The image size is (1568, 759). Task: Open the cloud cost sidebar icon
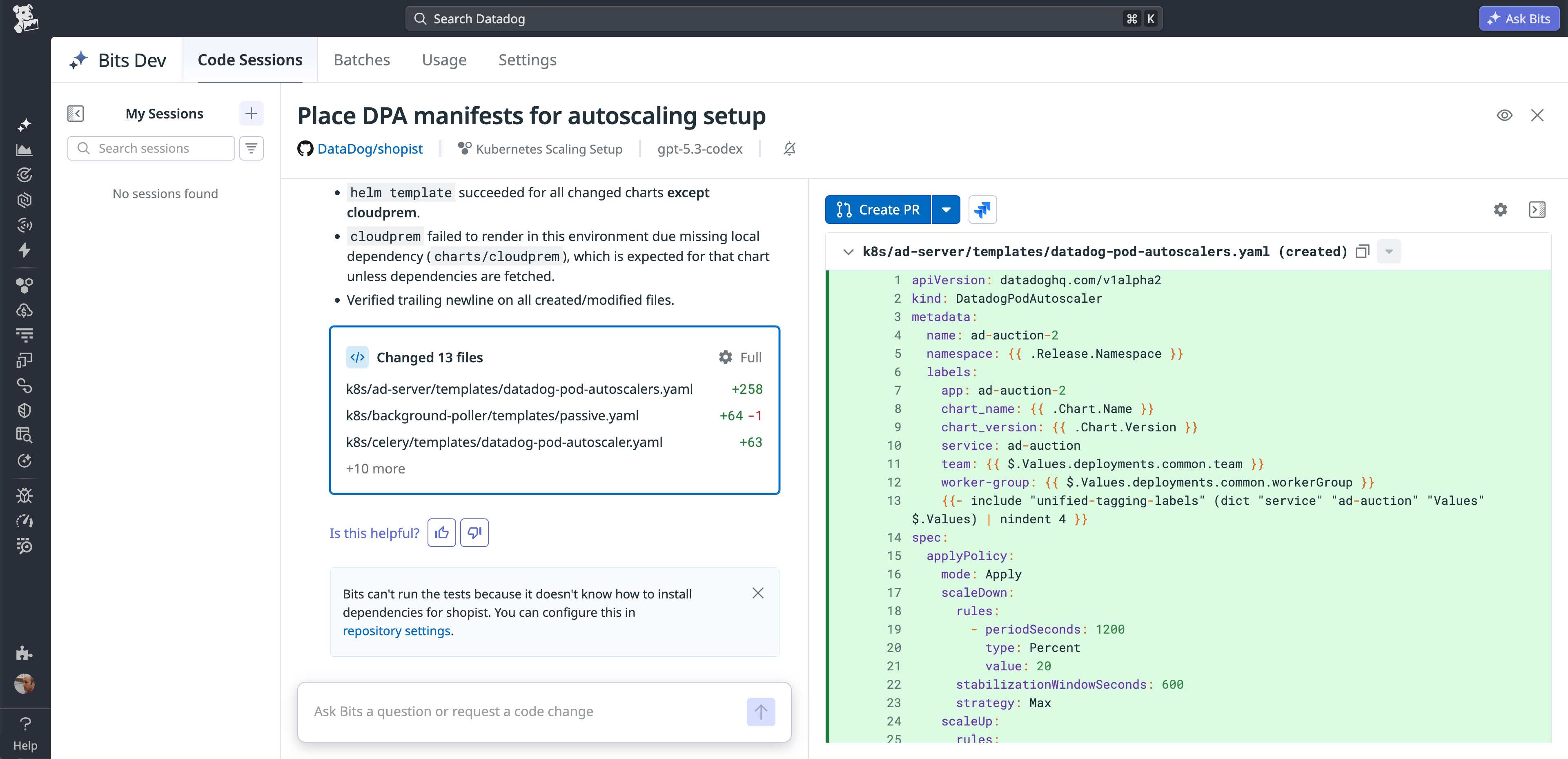24,310
